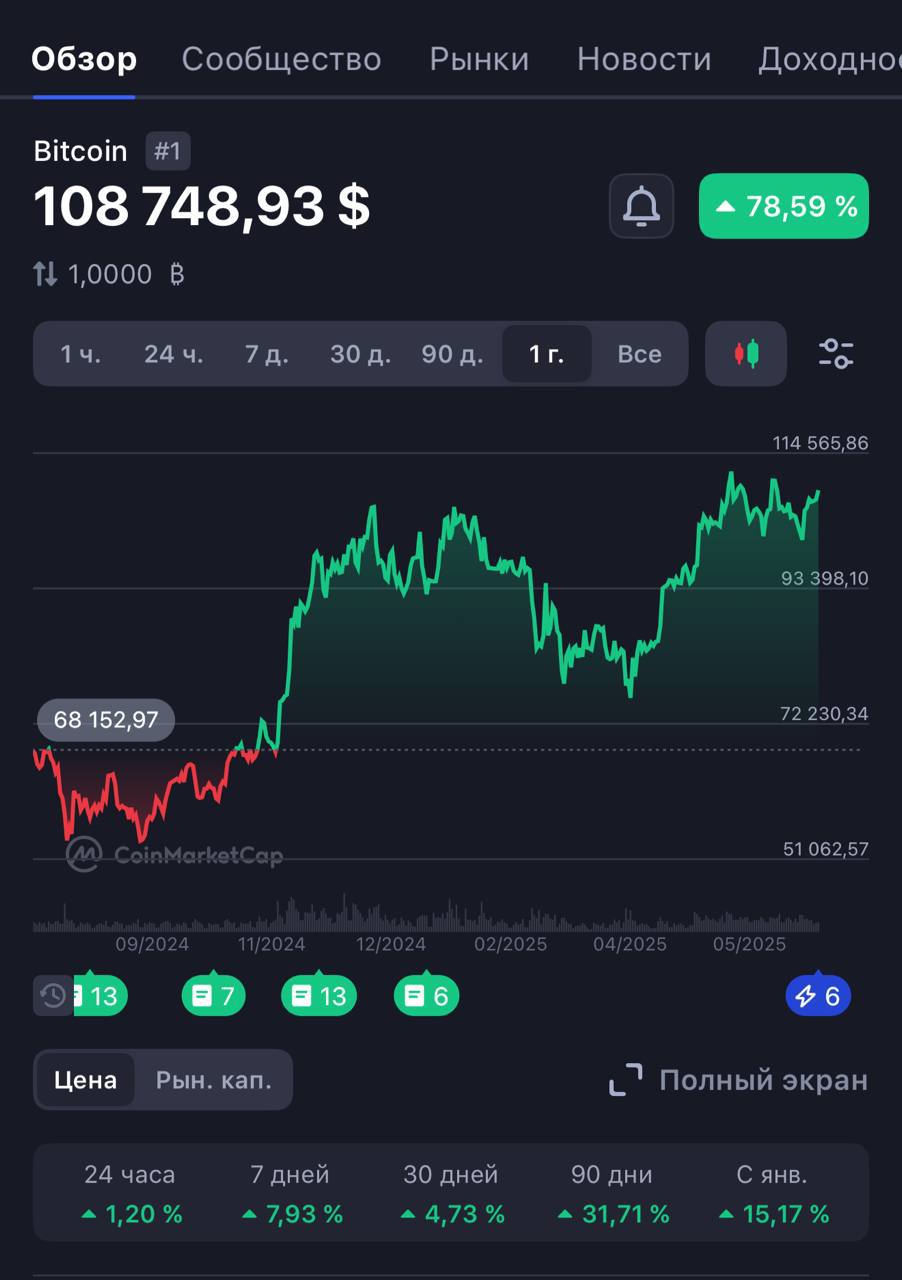
Task: Tap the 68 152,97 starting price label
Action: click(x=106, y=720)
